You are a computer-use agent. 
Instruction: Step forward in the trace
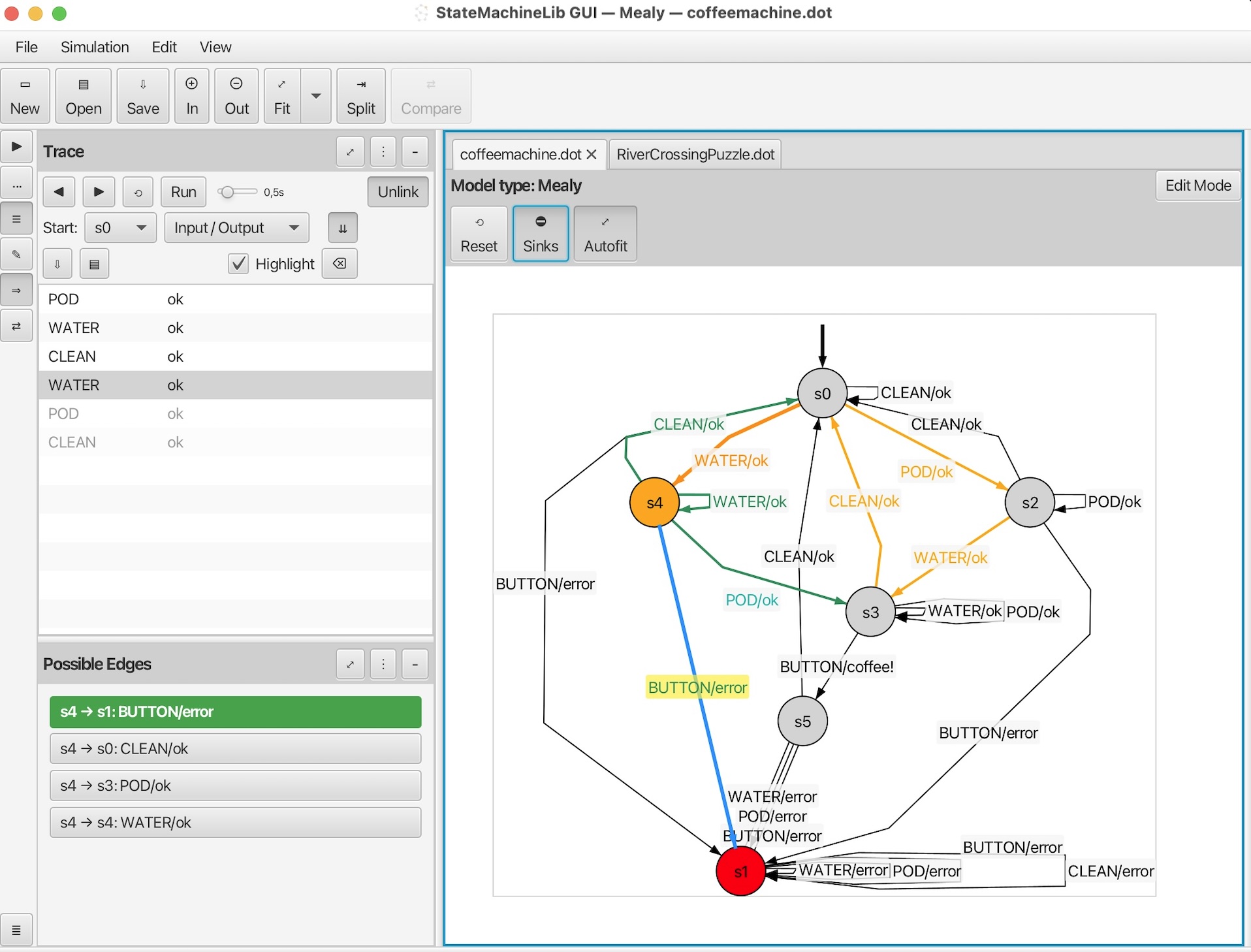click(x=99, y=192)
